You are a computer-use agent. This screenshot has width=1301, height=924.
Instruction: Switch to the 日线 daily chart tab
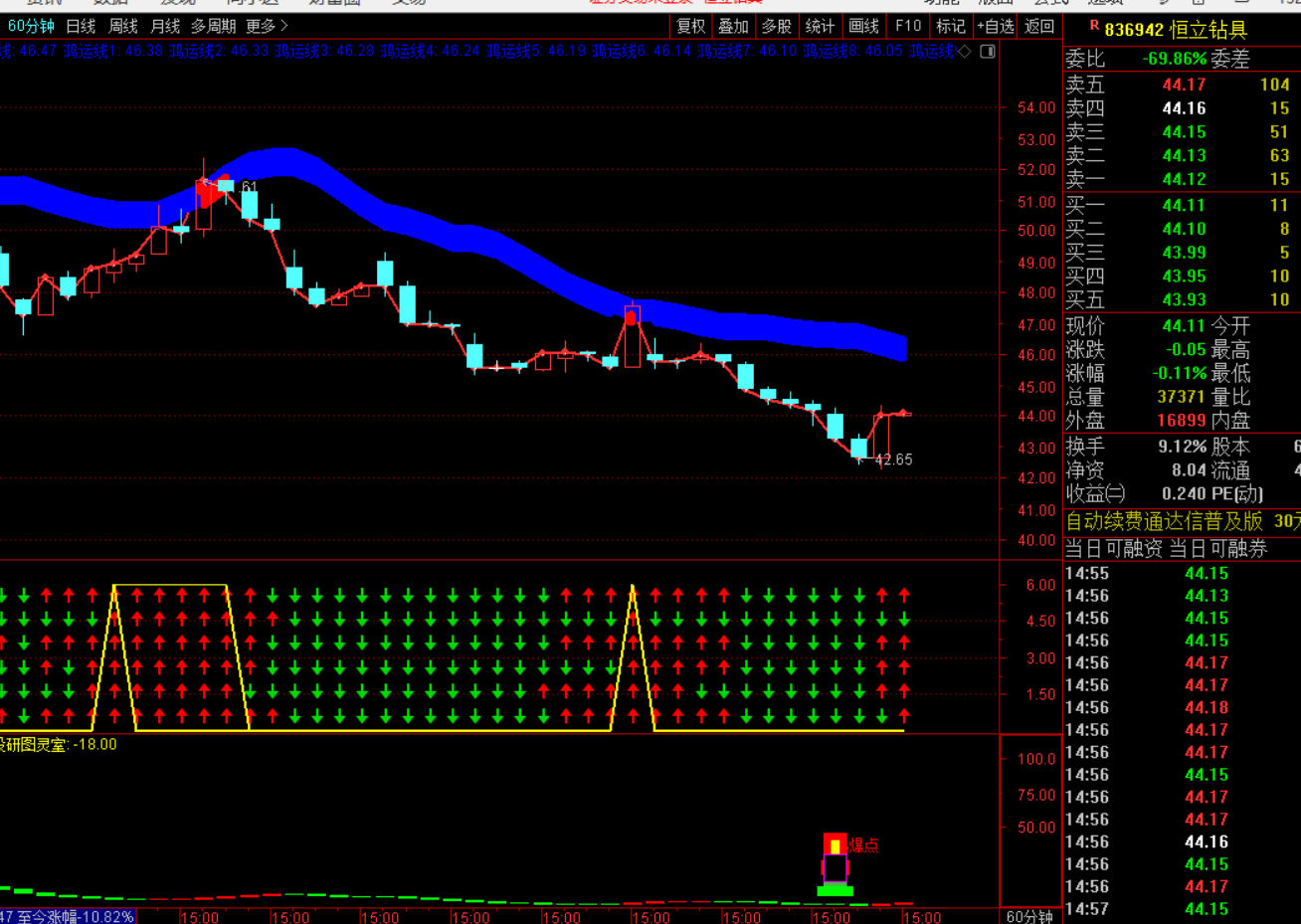tap(81, 26)
